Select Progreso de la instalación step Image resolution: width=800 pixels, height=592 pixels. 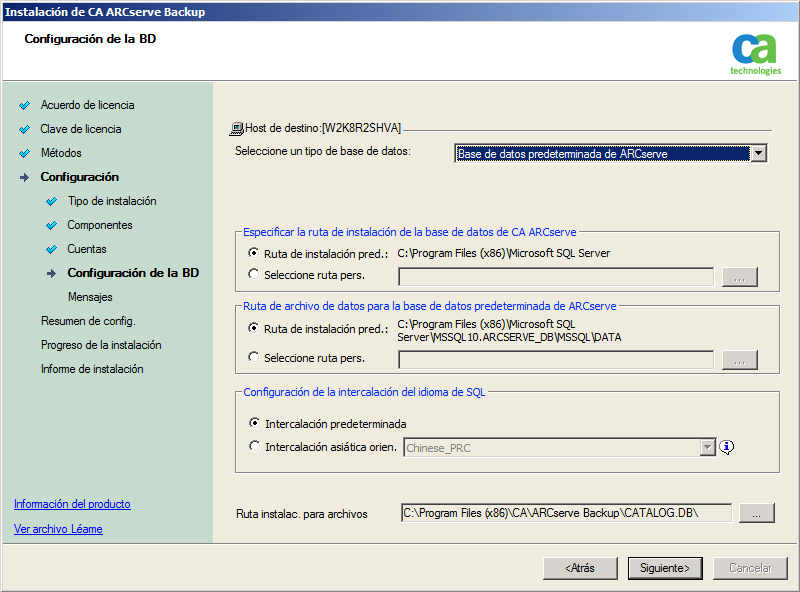tap(101, 345)
